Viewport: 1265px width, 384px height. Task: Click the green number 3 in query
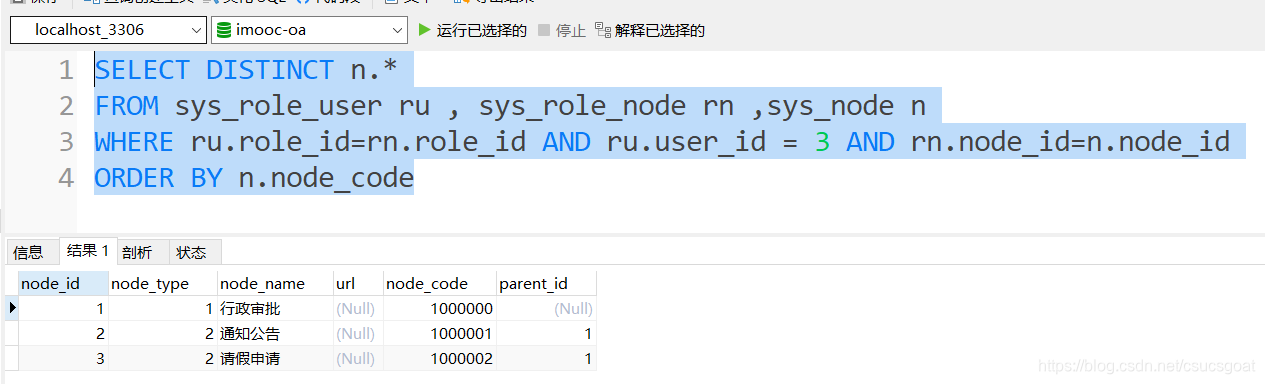[822, 142]
